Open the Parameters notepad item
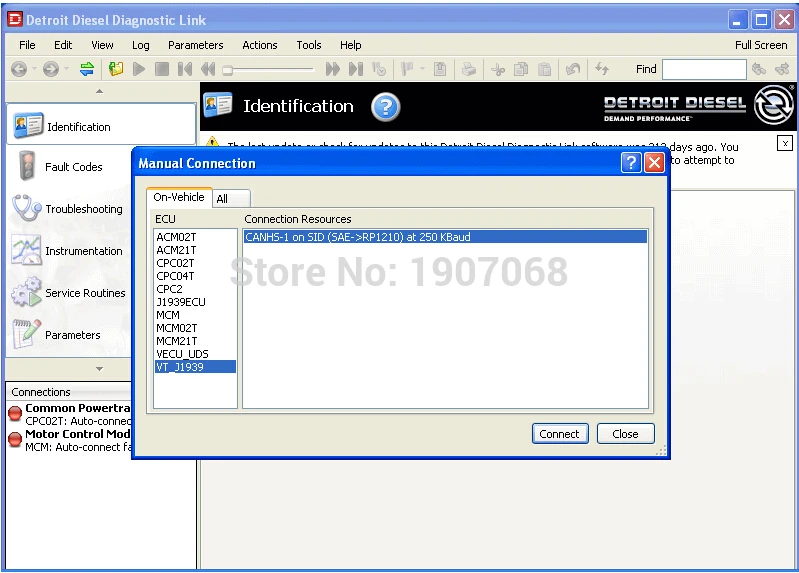This screenshot has height=573, width=799. pyautogui.click(x=72, y=335)
